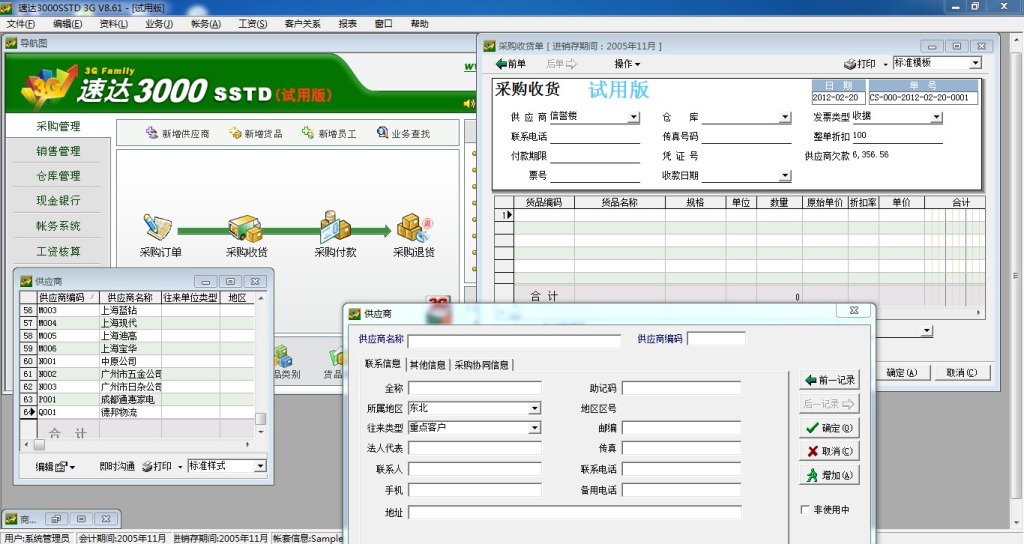Click the 整单折扣 field showing 100
This screenshot has width=1024, height=544.
click(x=897, y=136)
